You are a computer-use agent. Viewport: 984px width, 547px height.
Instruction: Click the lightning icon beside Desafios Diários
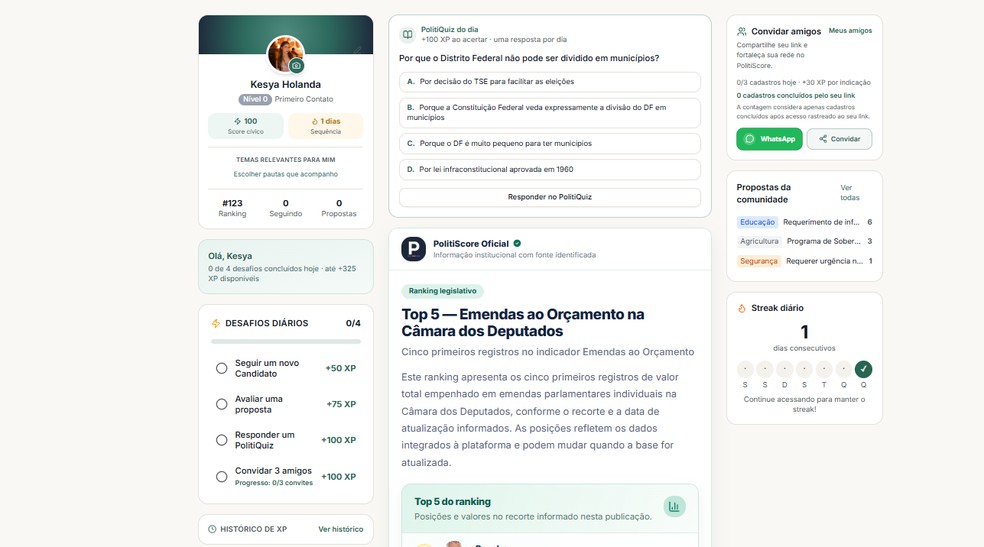216,323
